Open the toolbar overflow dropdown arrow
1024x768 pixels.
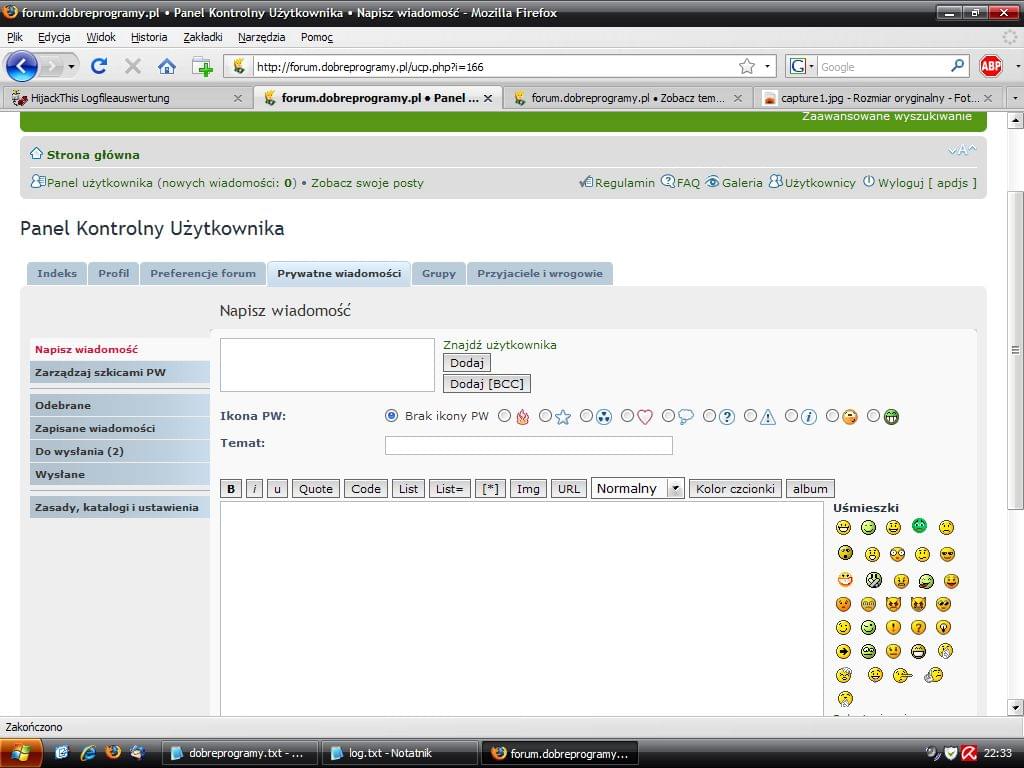[1017, 67]
